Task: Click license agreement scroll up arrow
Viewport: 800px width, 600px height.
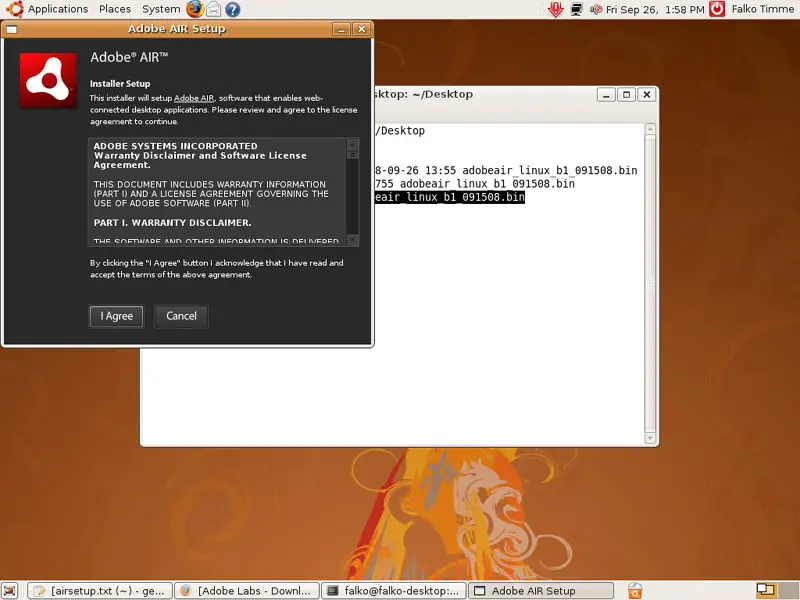Action: coord(353,144)
